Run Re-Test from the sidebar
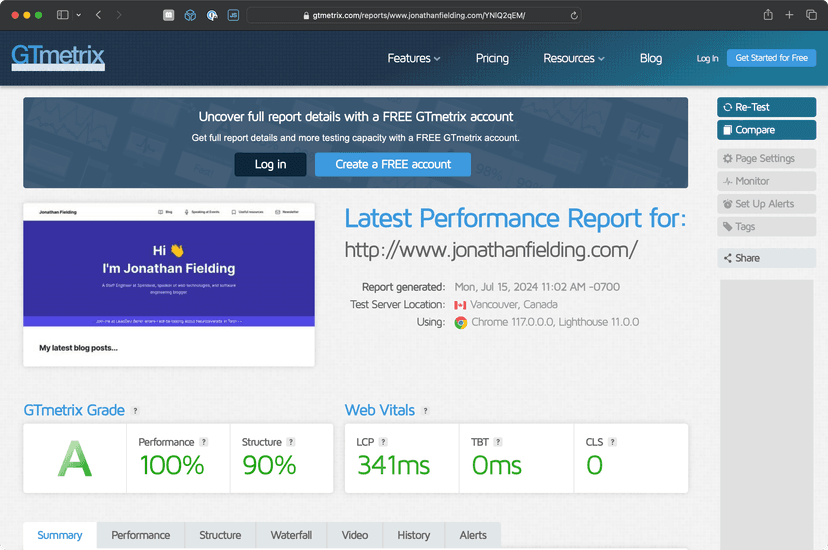828x550 pixels. (766, 107)
